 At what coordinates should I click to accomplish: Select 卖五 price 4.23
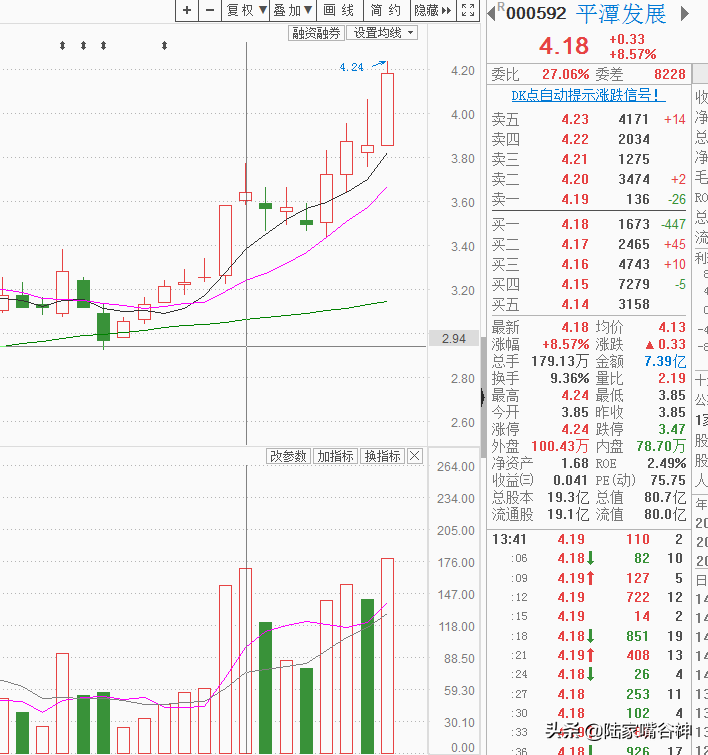coord(575,119)
